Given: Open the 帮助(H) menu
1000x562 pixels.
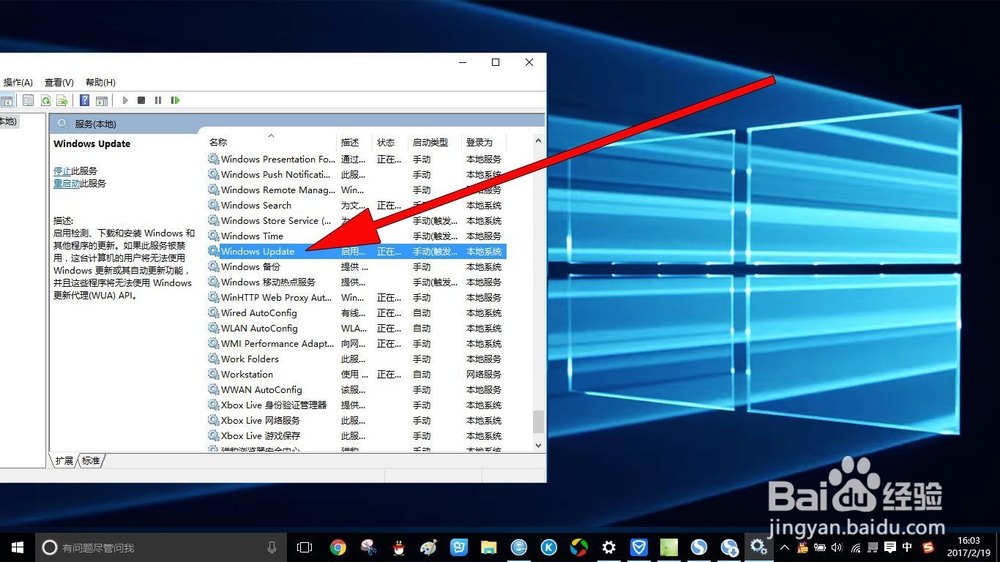Looking at the screenshot, I should (100, 82).
